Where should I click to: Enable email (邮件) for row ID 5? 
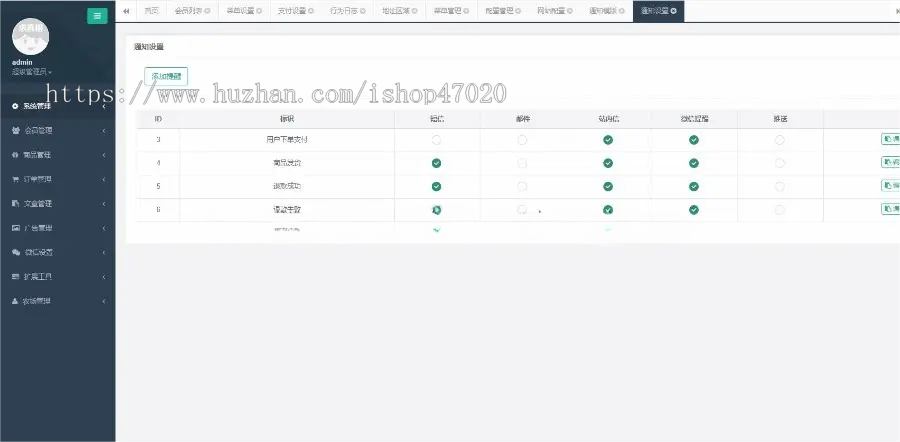(522, 187)
